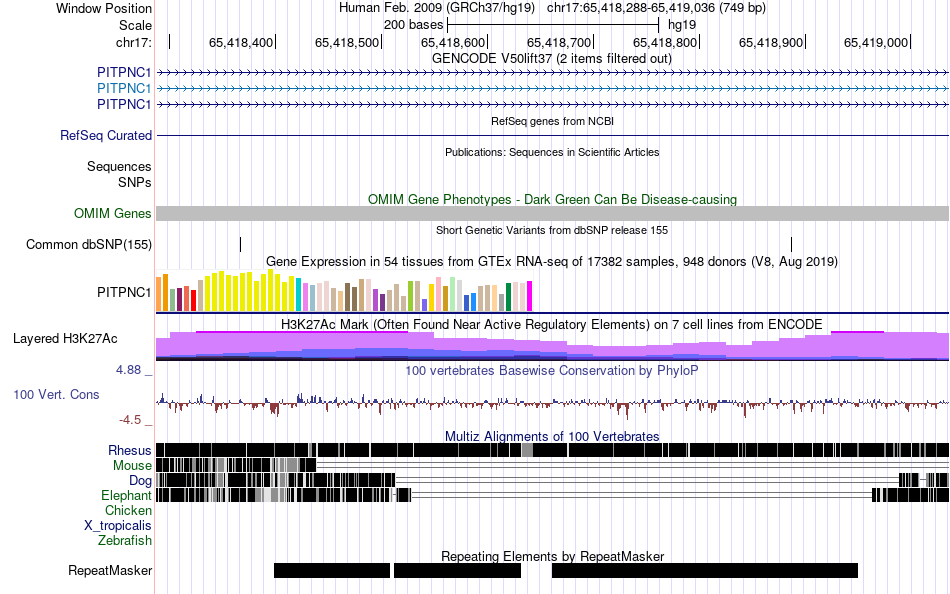
Task: Select the Scale label in the track list
Action: 135,25
